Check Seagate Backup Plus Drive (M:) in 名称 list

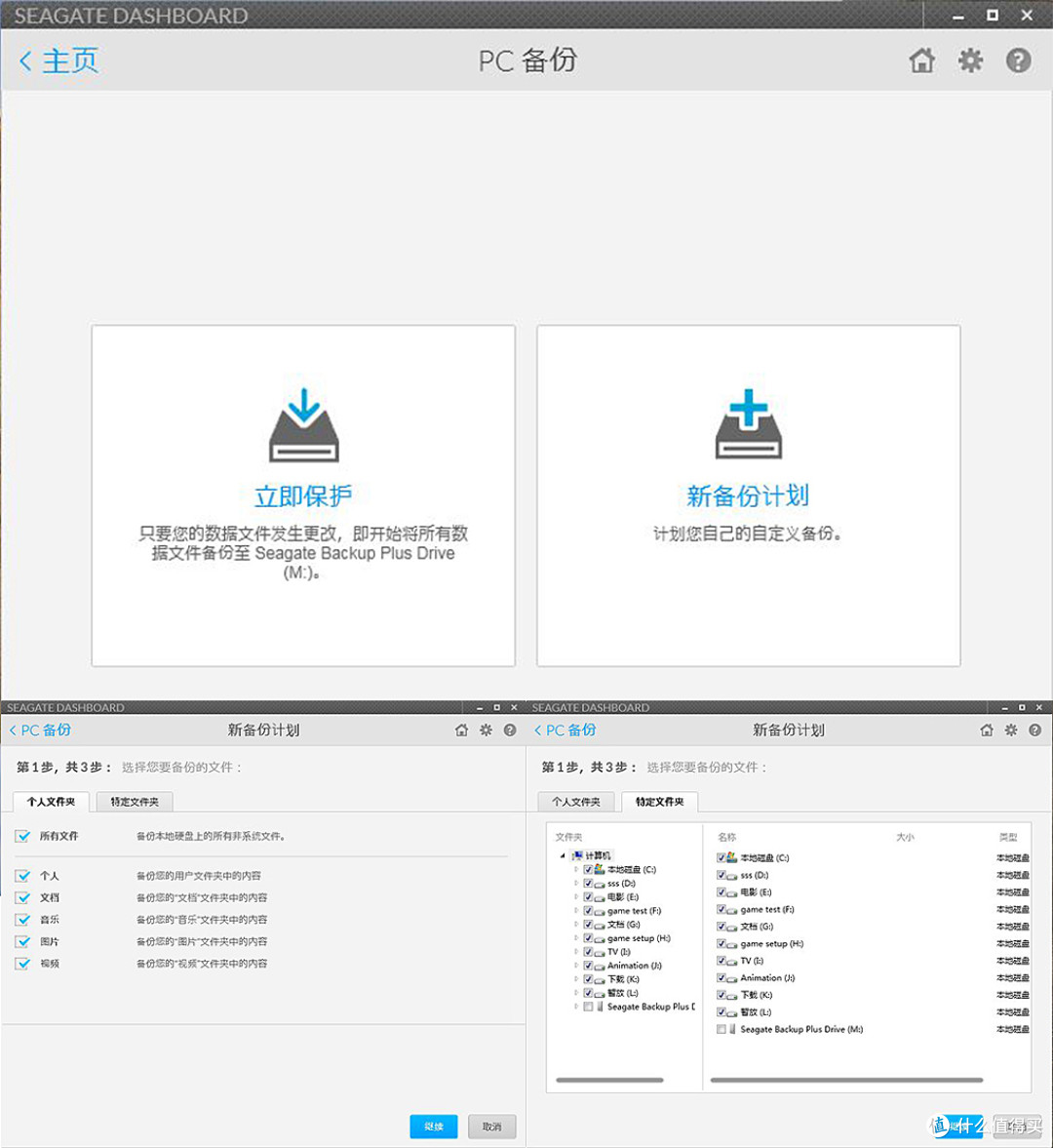click(721, 1029)
